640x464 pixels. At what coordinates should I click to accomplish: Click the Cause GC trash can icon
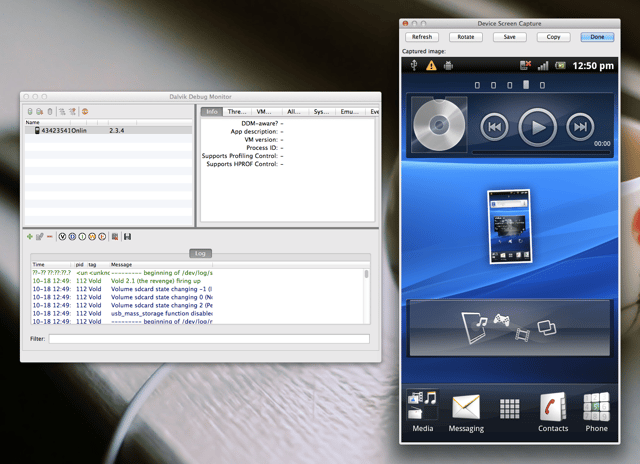pyautogui.click(x=50, y=111)
